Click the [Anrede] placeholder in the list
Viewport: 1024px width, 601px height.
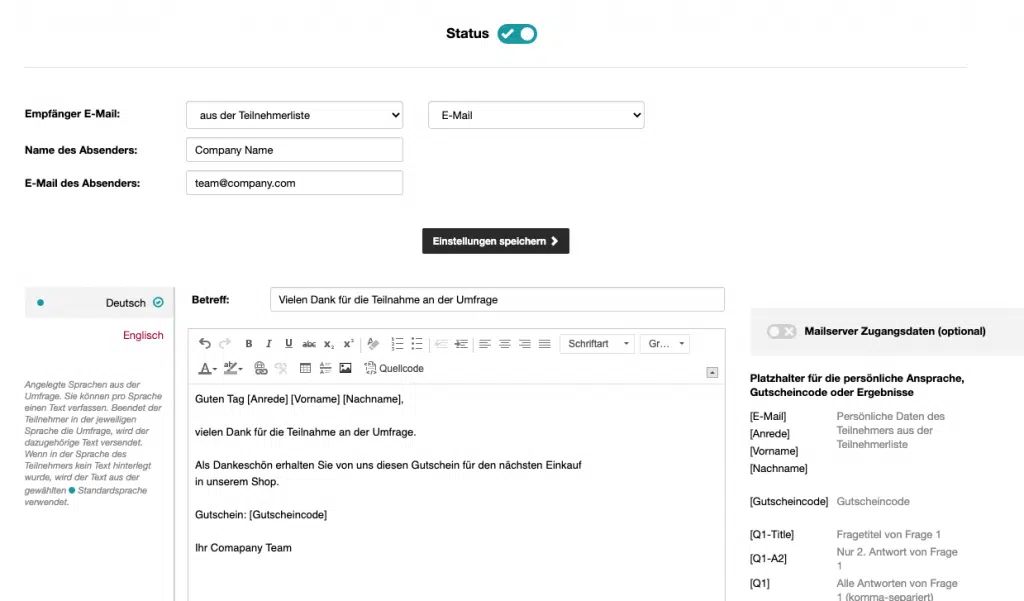[x=770, y=433]
